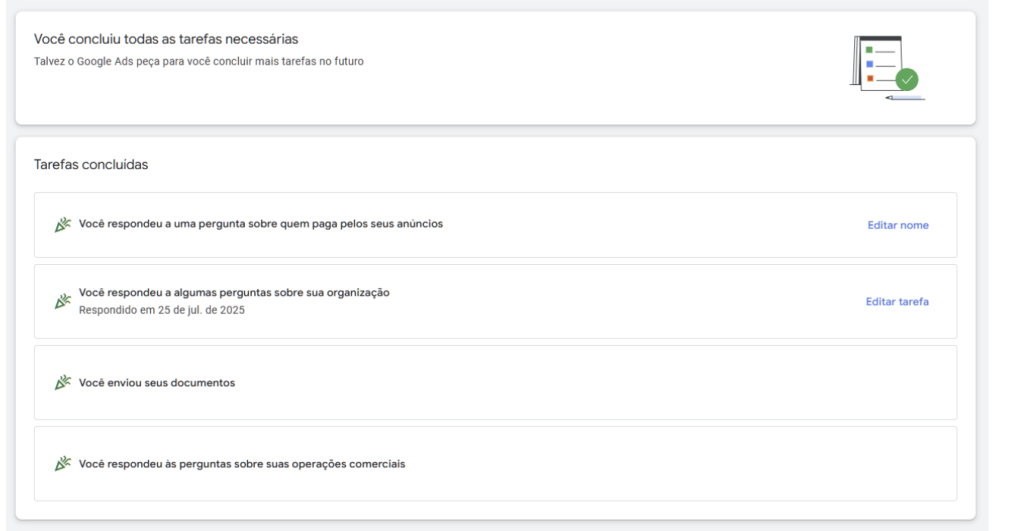Click the blue square bullet in the checklist illustration
The width and height of the screenshot is (1024, 531).
coord(870,64)
